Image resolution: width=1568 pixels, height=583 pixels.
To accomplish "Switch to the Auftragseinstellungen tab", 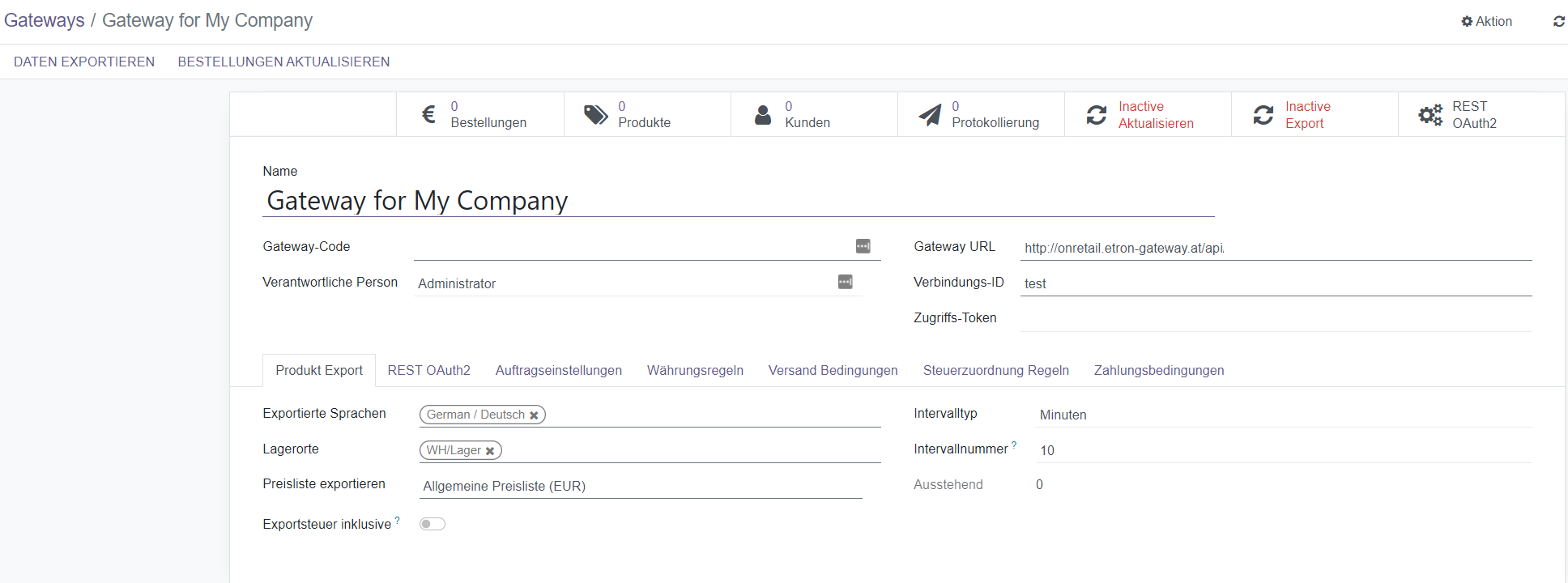I will click(558, 370).
